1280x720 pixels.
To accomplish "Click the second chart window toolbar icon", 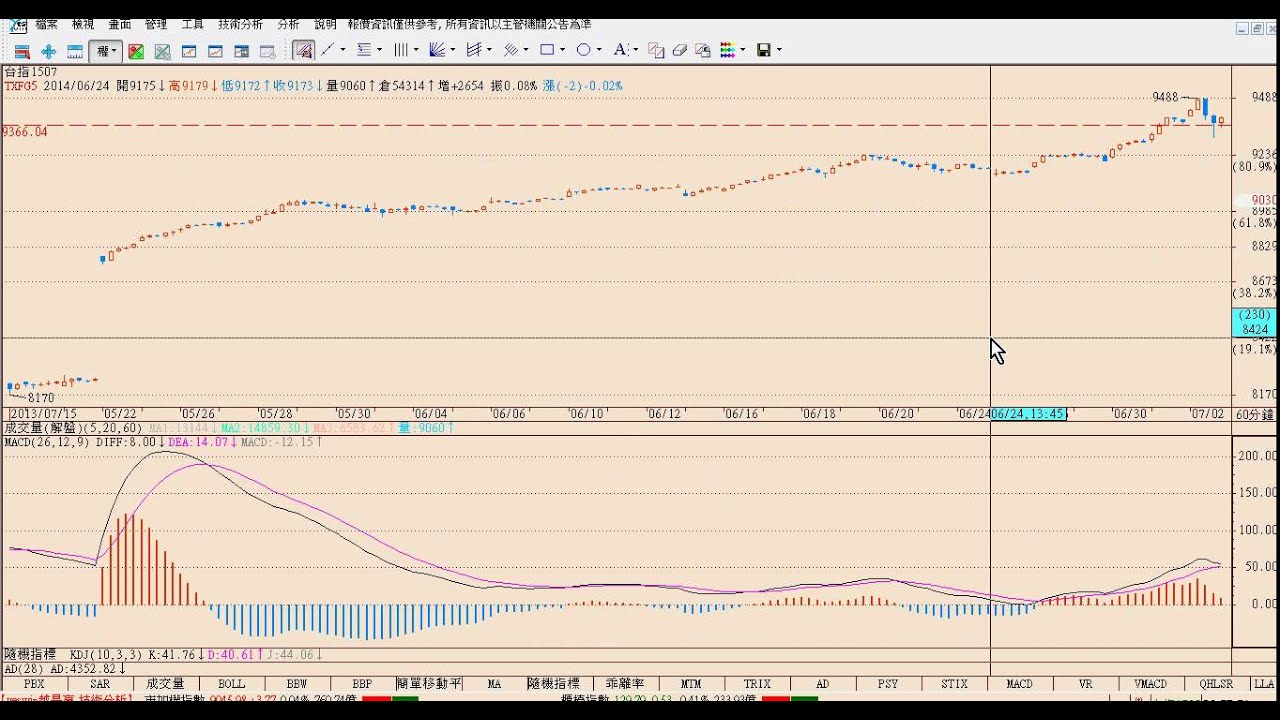I will tap(215, 51).
